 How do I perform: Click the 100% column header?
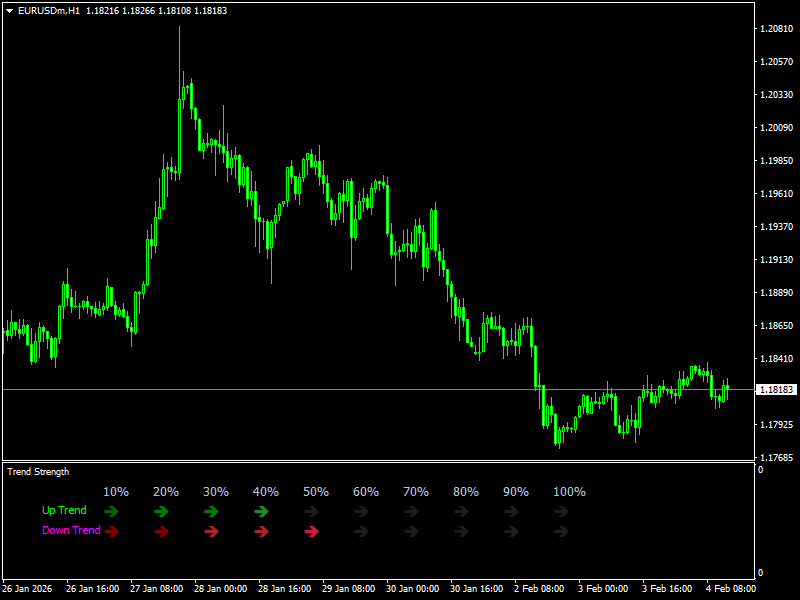pyautogui.click(x=569, y=492)
